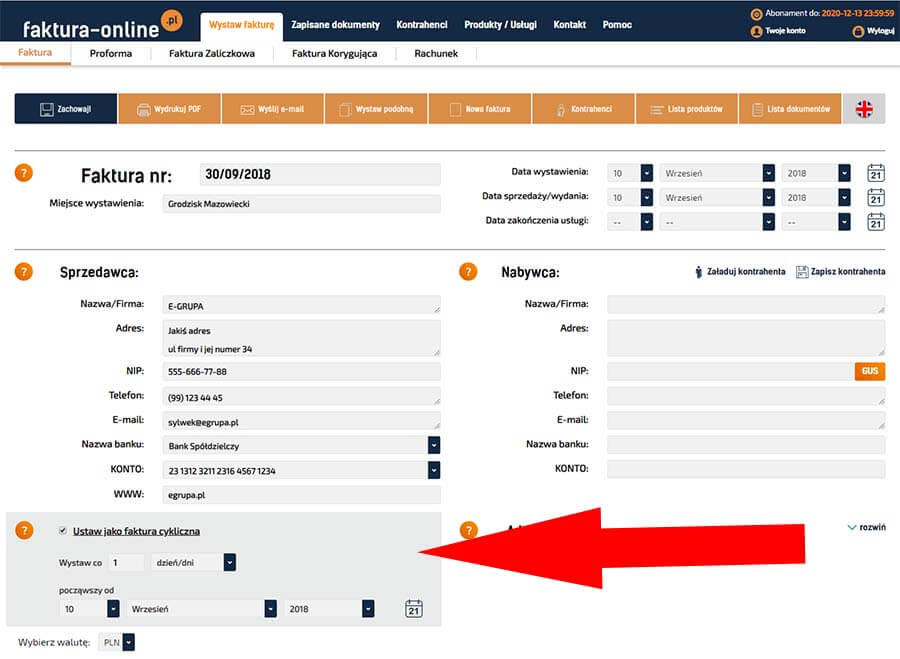Viewport: 900px width, 659px height.
Task: Click the Zachowaj save button
Action: (66, 108)
